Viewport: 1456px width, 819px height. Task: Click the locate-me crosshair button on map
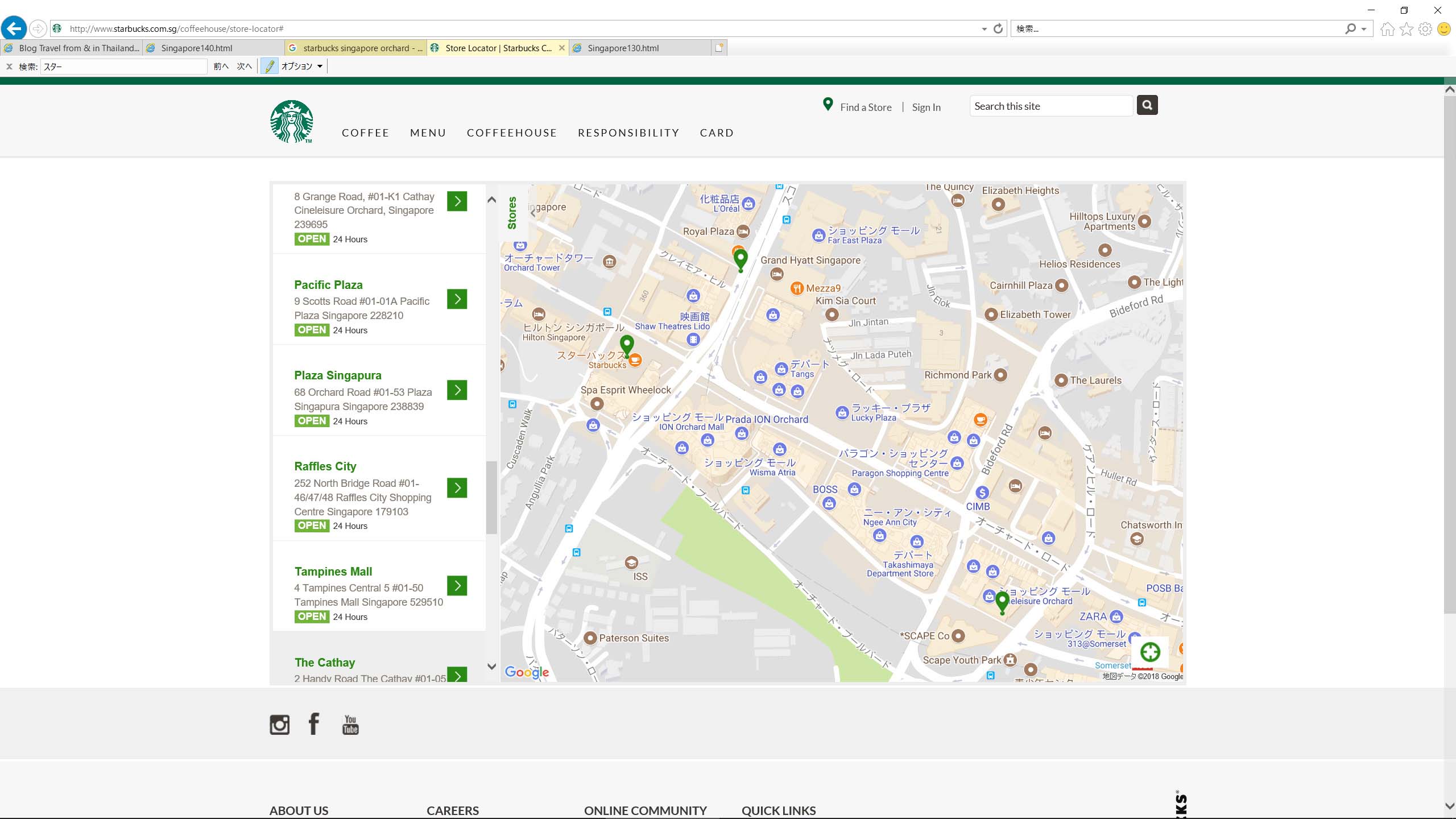pyautogui.click(x=1150, y=652)
